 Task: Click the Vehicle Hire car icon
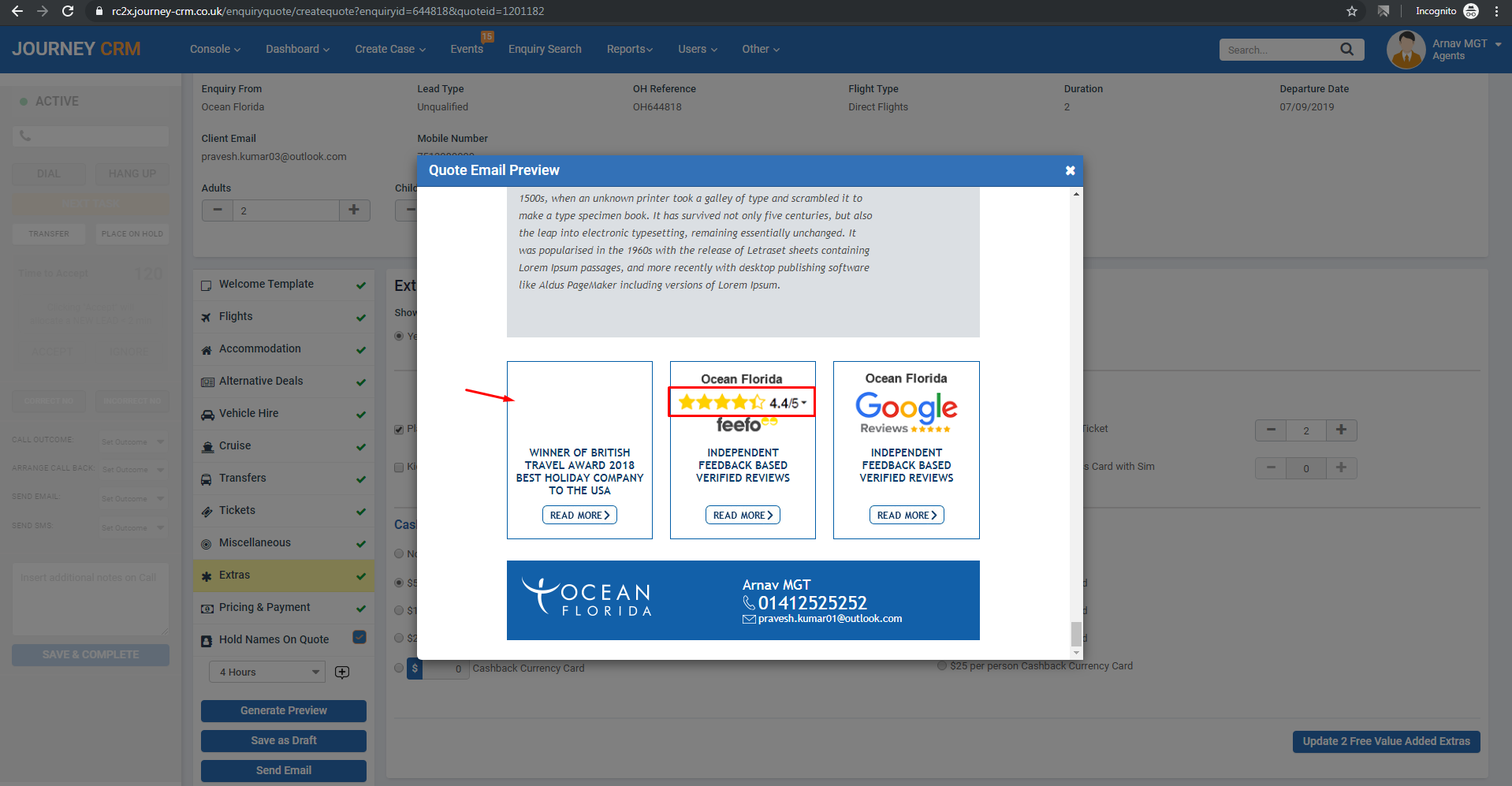(207, 414)
